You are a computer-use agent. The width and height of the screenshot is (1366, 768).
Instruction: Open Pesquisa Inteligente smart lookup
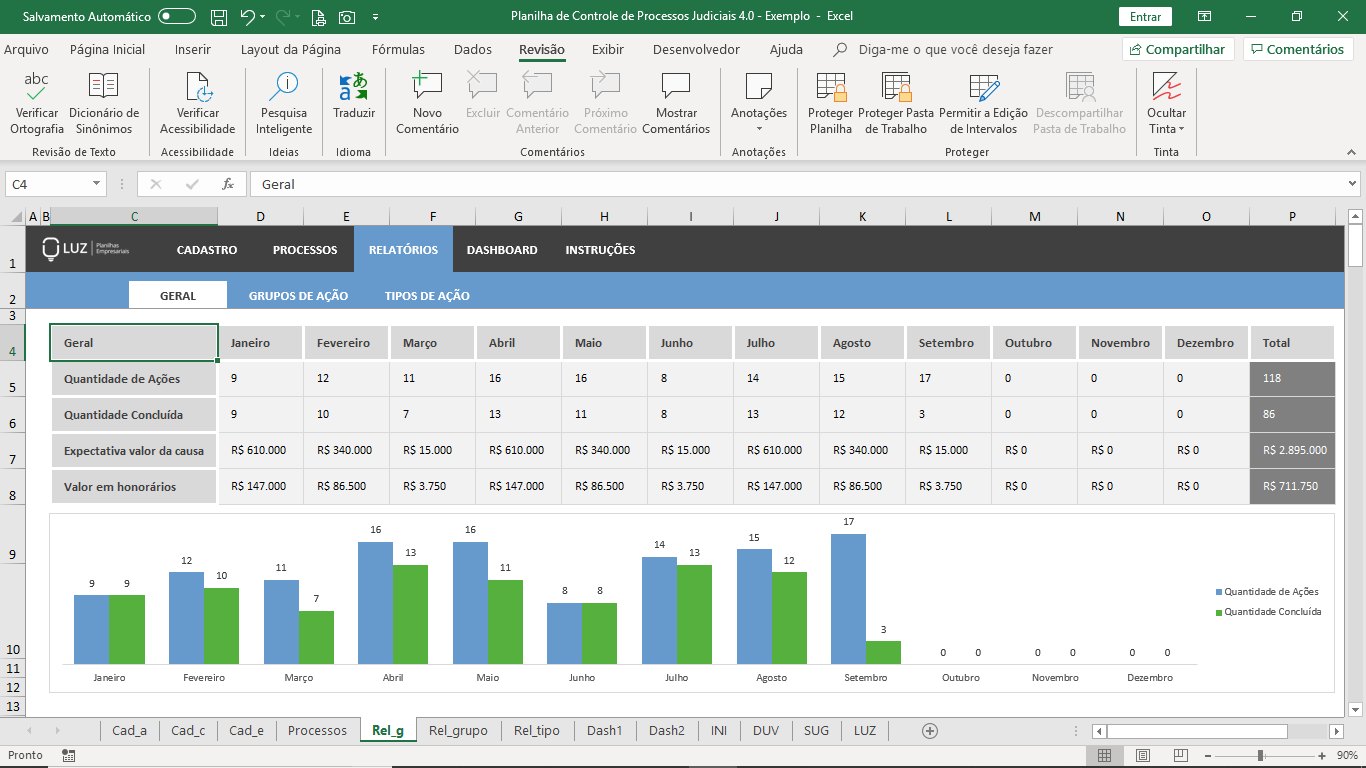tap(284, 87)
